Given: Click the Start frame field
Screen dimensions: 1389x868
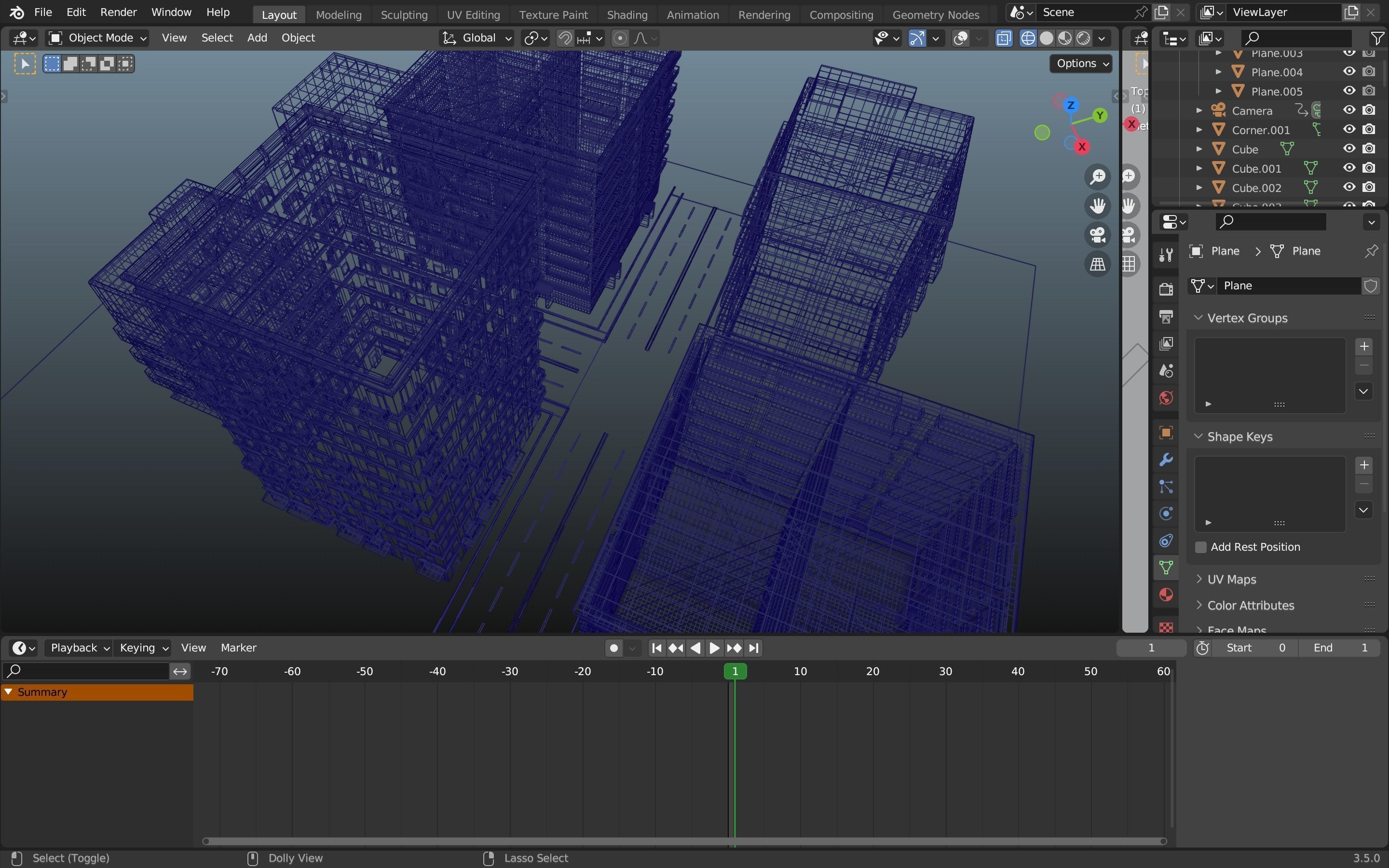Looking at the screenshot, I should (1256, 648).
